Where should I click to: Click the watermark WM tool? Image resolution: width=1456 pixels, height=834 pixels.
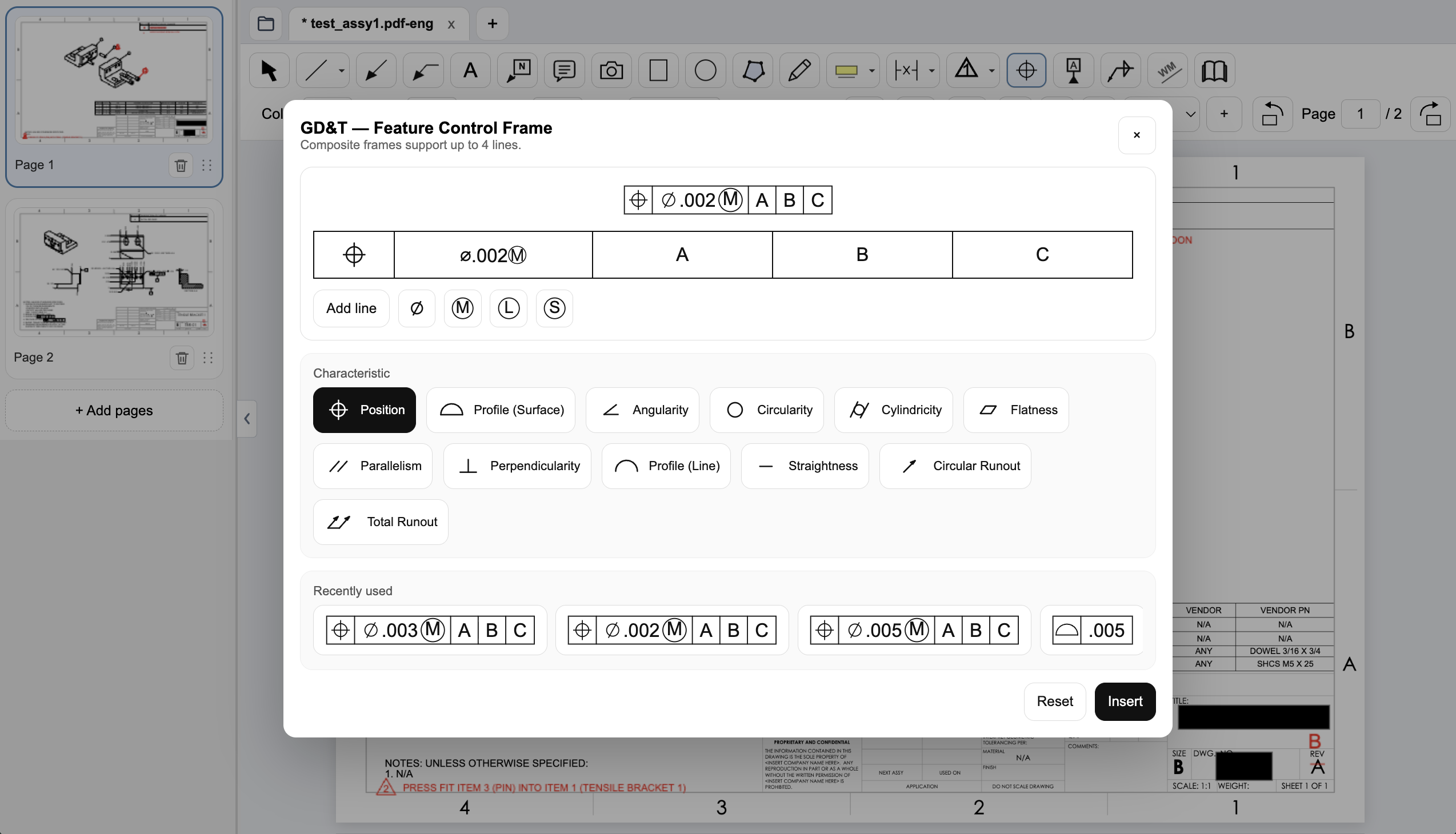(1167, 70)
